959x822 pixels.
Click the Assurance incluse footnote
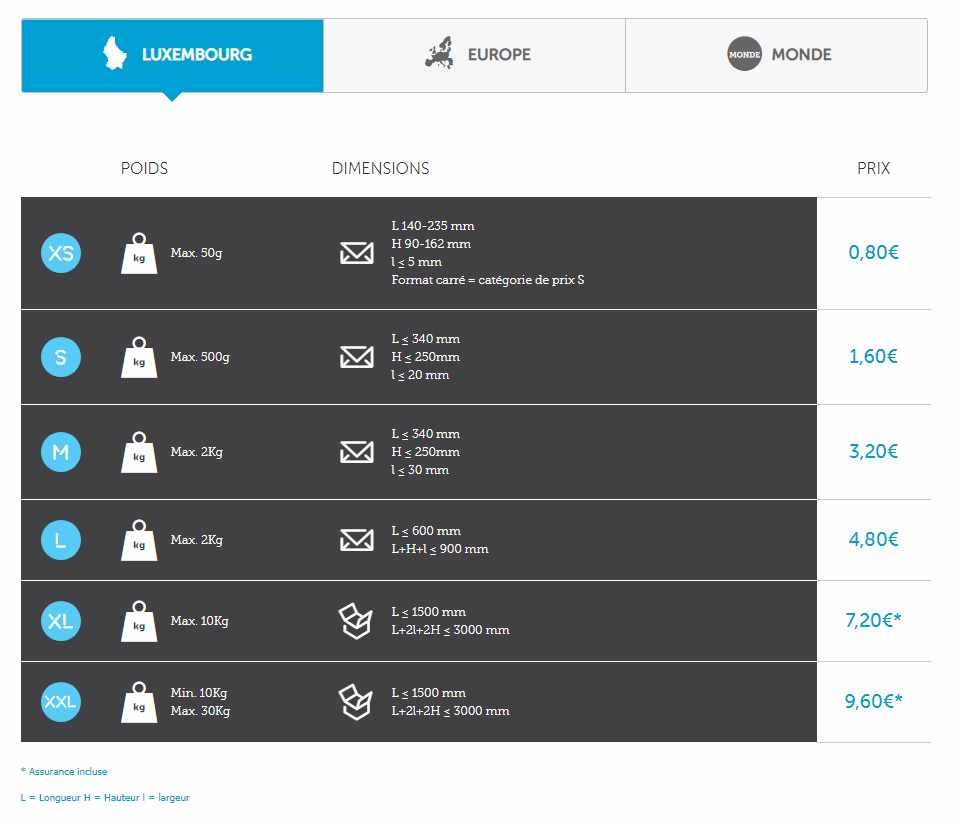[64, 772]
